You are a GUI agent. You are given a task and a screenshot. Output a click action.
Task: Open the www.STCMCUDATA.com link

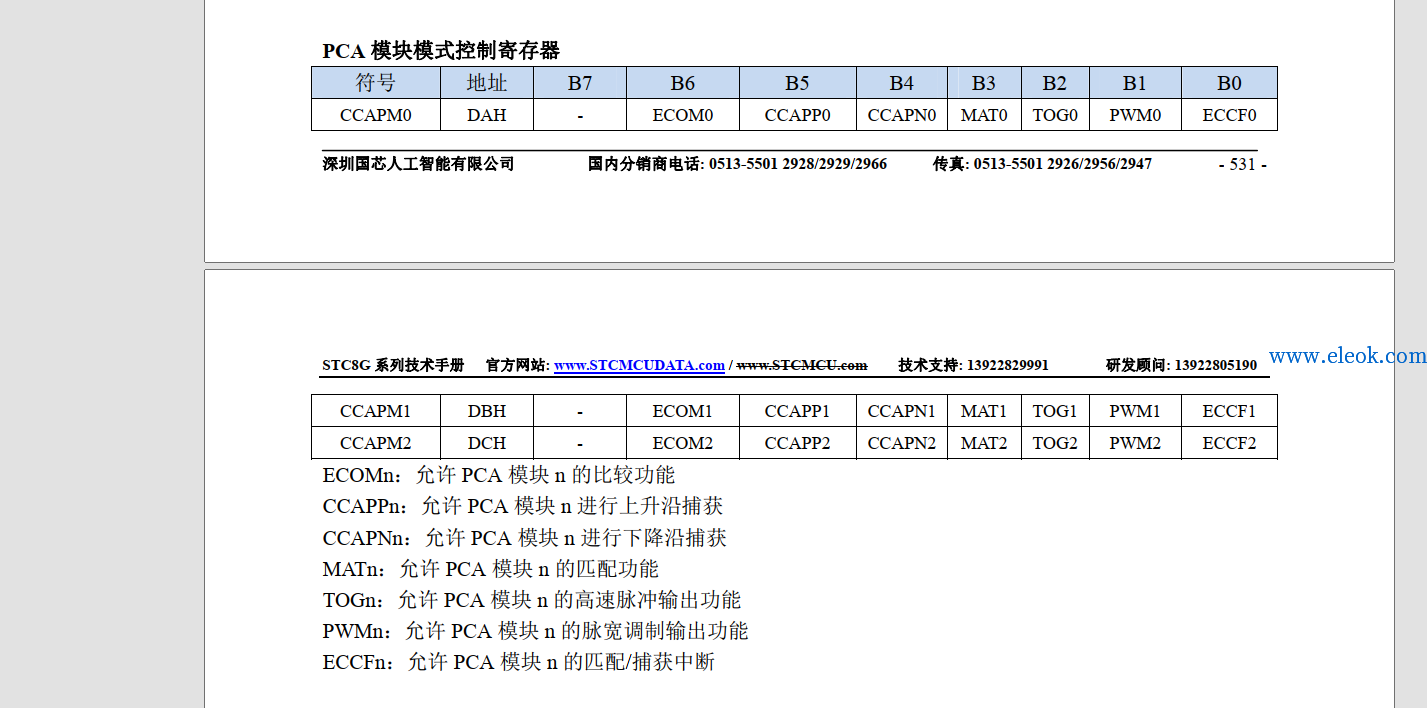click(x=639, y=365)
